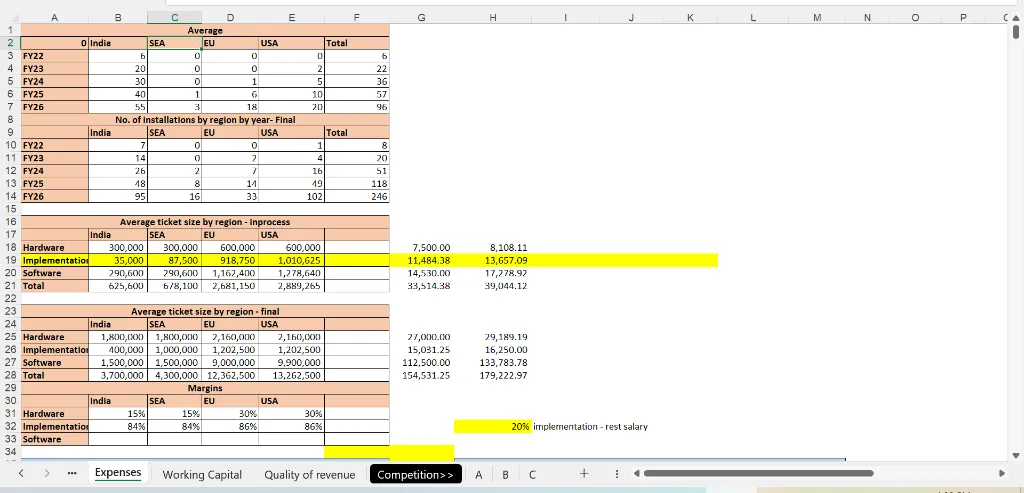Select the Competition>> sheet tab
This screenshot has width=1024, height=493.
point(415,474)
